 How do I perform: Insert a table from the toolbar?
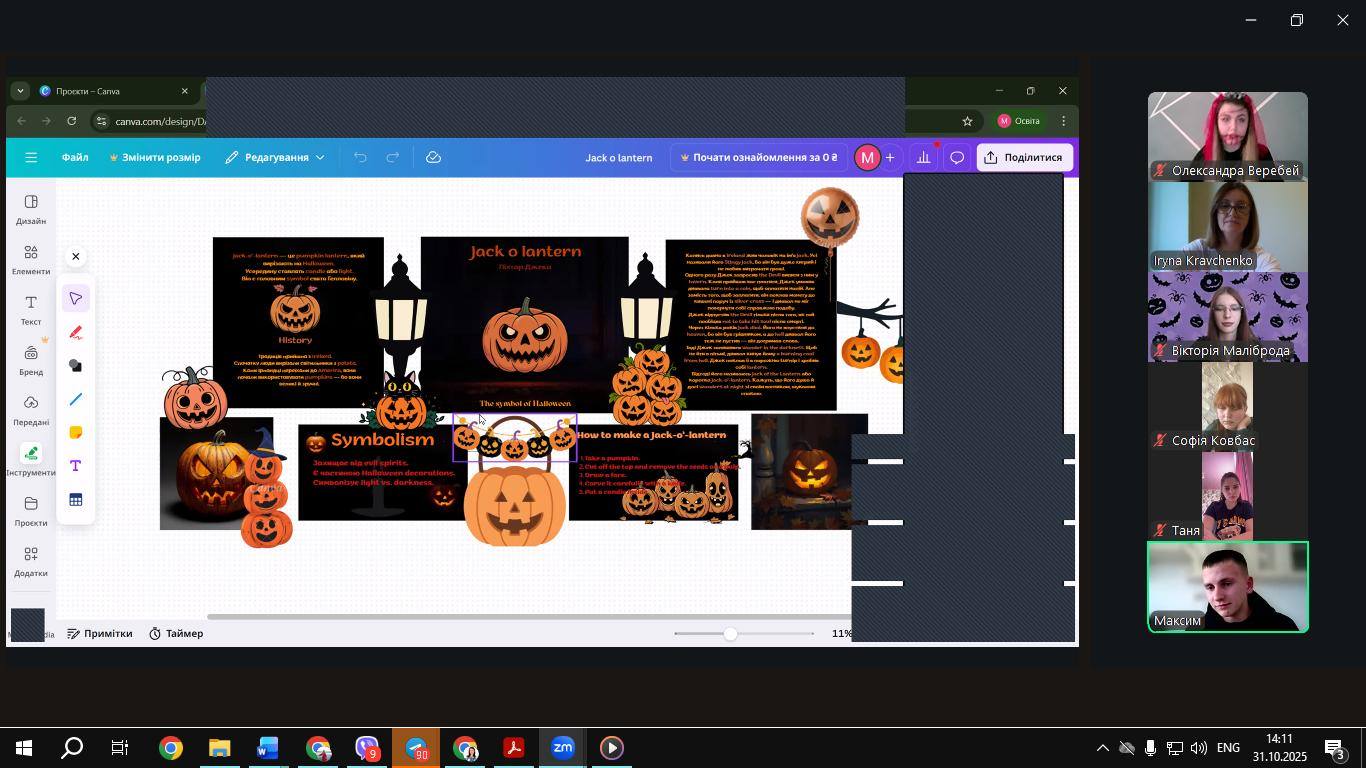click(x=75, y=500)
